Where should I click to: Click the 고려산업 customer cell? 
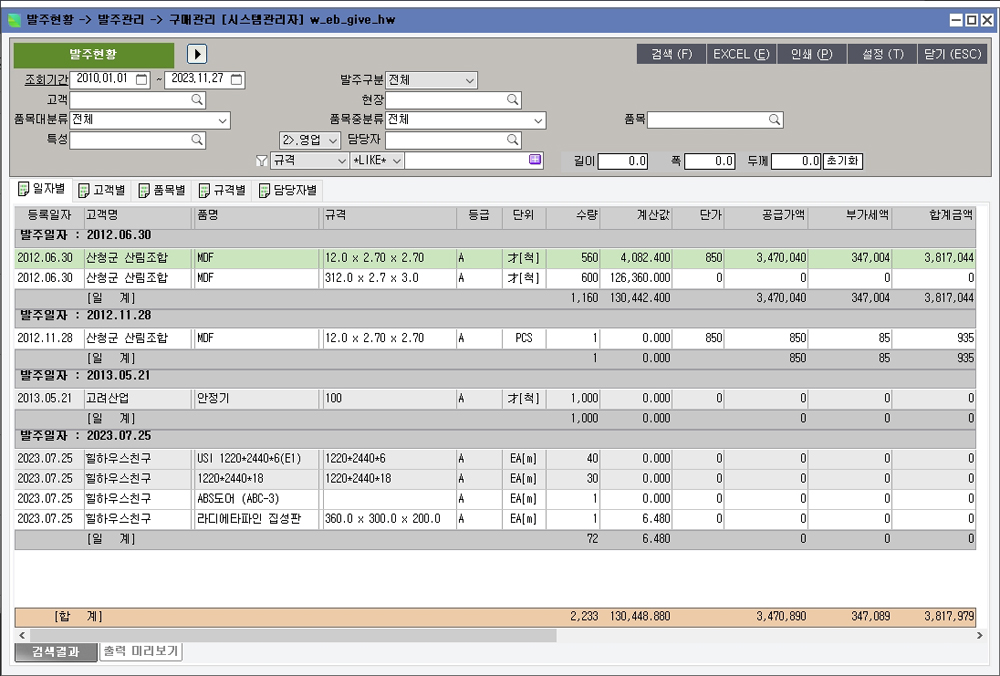[x=138, y=398]
